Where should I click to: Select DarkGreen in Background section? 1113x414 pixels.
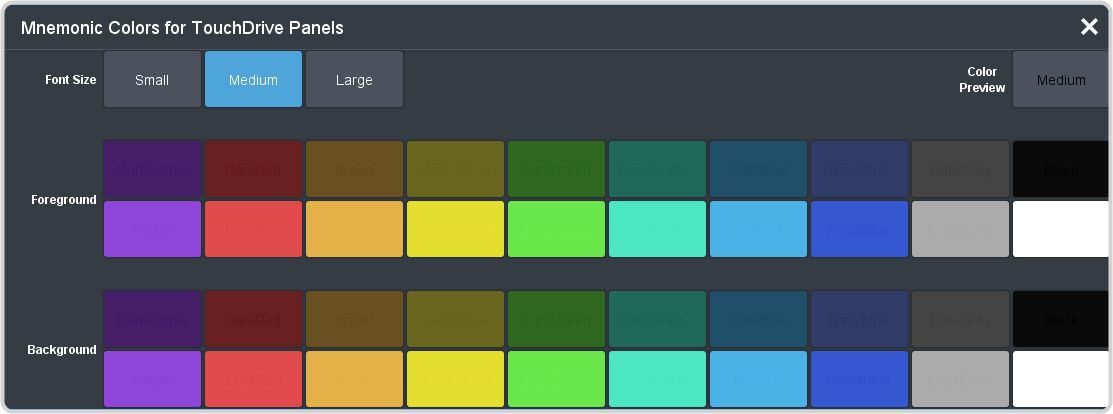coord(556,319)
